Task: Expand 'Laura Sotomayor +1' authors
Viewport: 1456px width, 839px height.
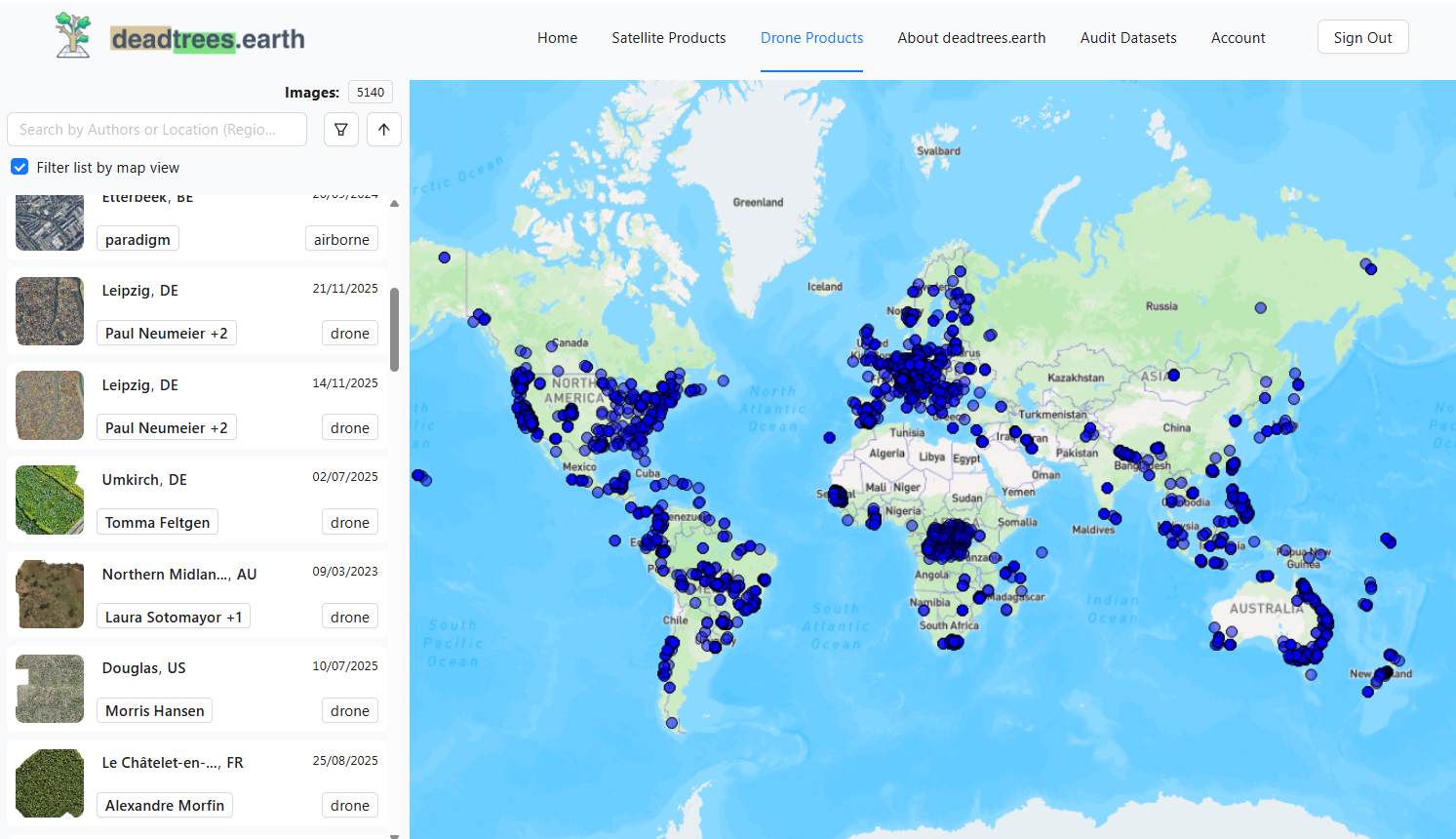Action: (173, 616)
